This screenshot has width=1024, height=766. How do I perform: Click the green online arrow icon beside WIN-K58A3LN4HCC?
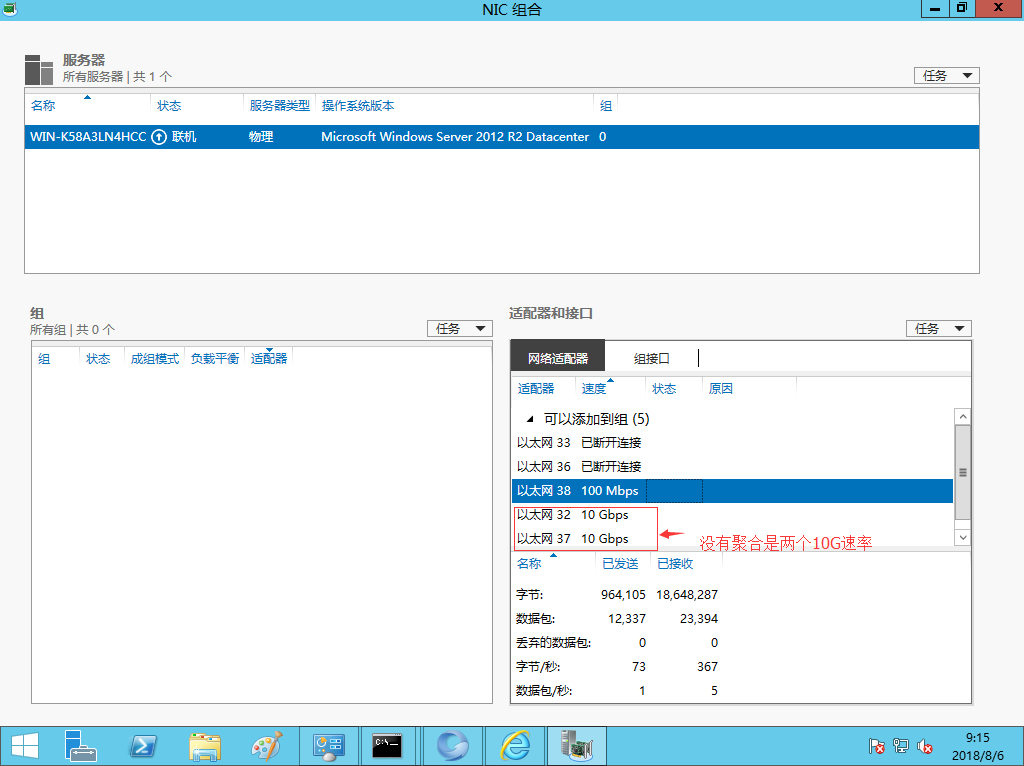coord(158,137)
